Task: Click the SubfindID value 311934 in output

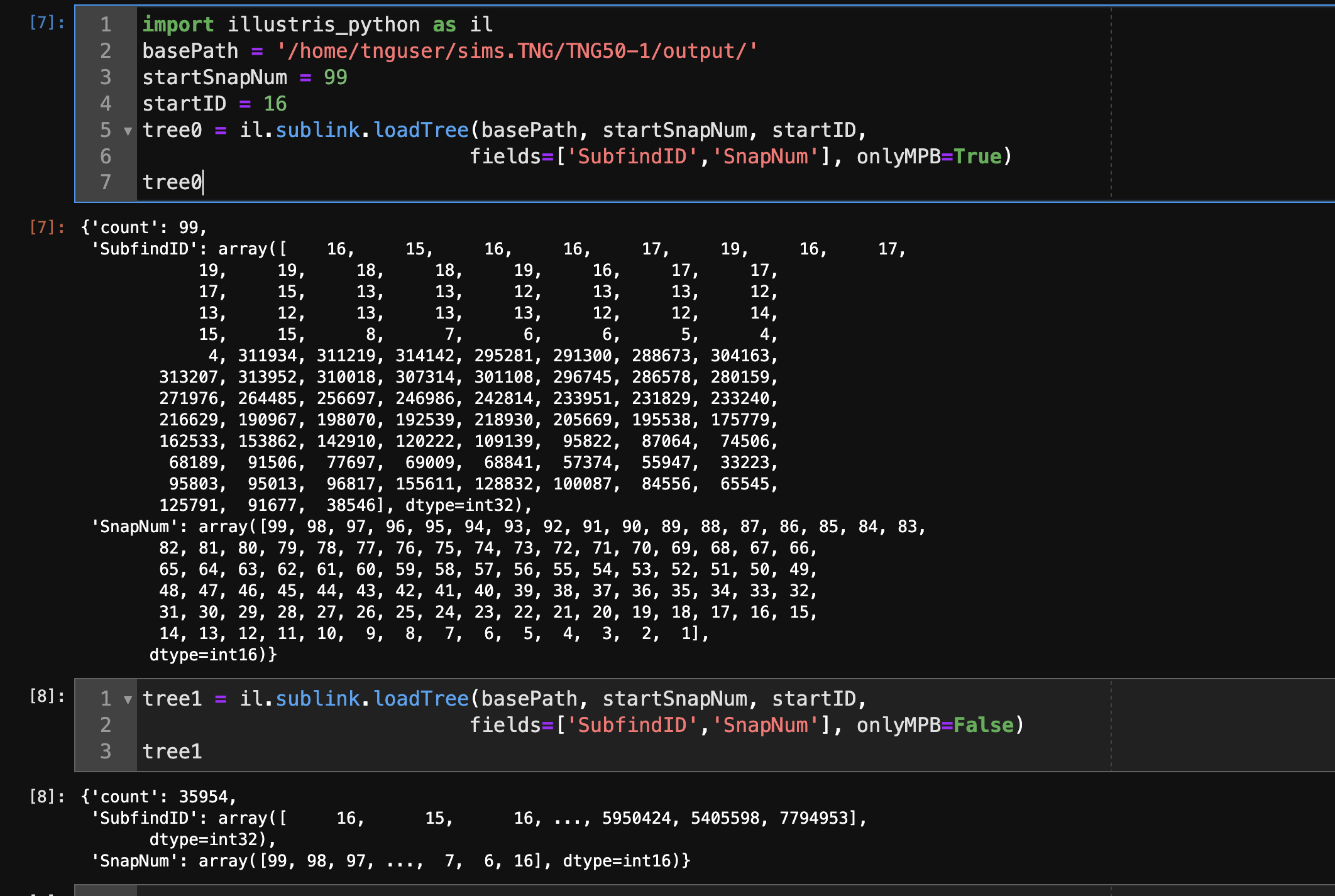Action: [x=267, y=356]
